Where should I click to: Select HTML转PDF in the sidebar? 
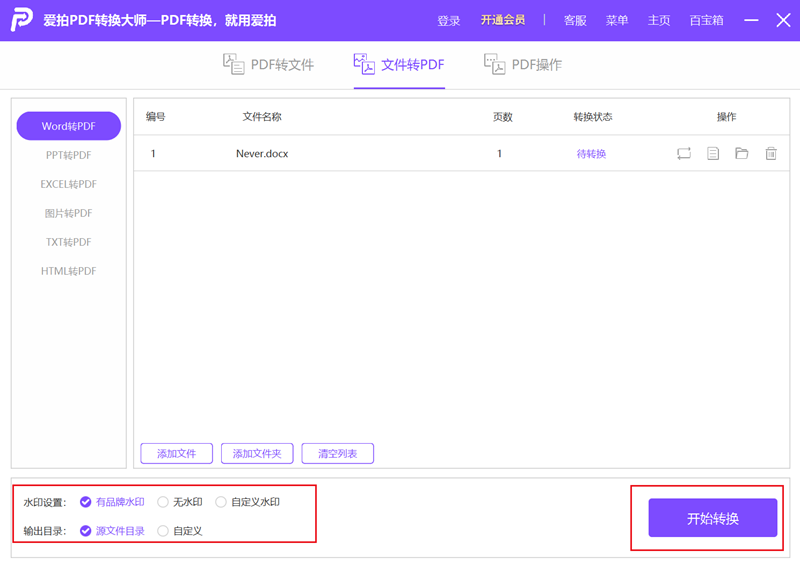(x=69, y=271)
